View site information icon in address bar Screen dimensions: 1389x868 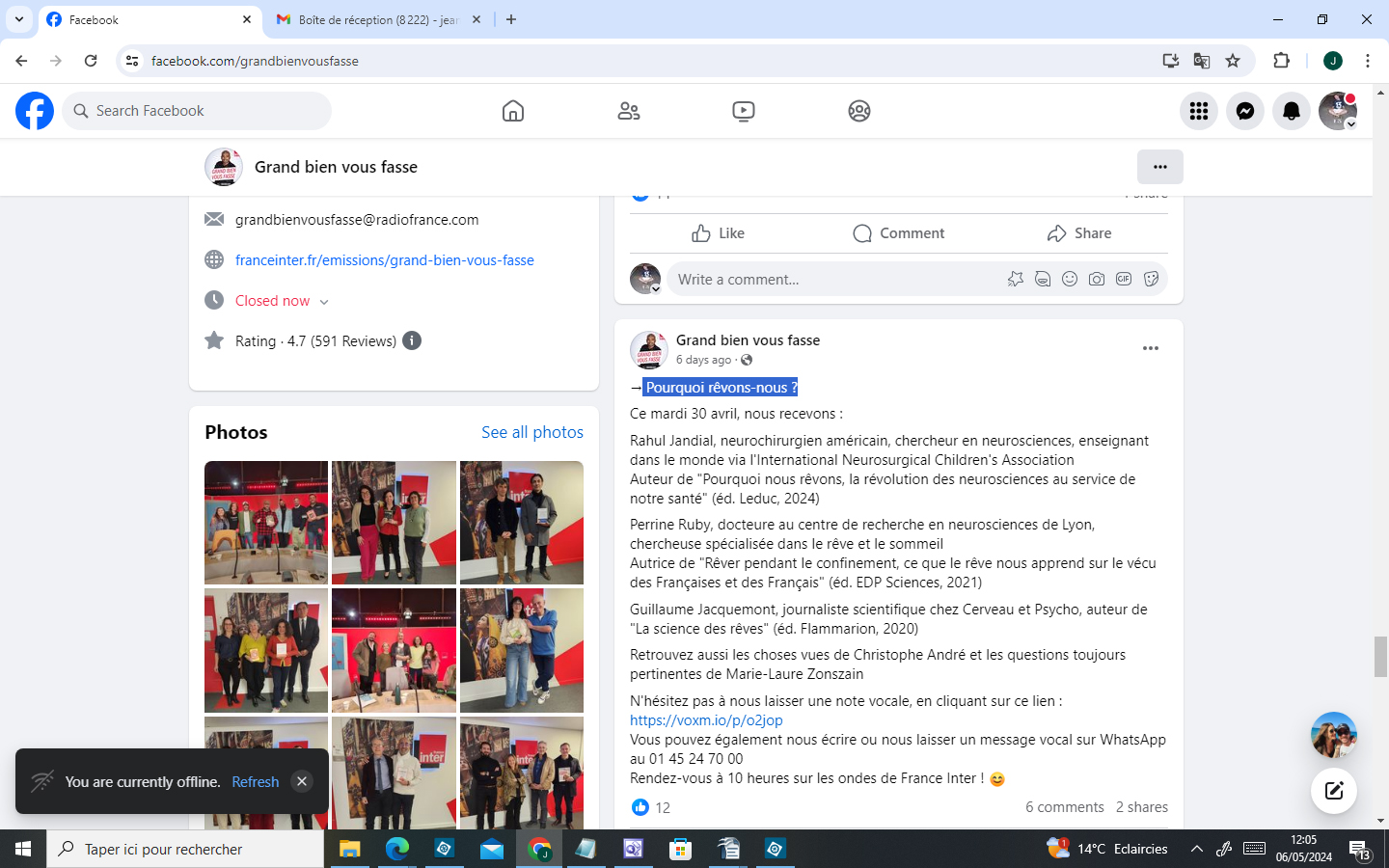(x=132, y=61)
